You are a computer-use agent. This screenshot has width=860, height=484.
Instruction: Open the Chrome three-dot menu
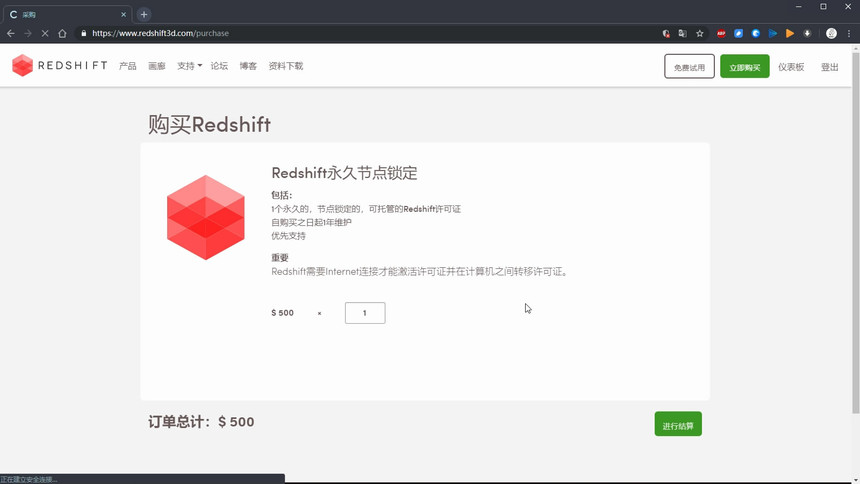(x=849, y=33)
